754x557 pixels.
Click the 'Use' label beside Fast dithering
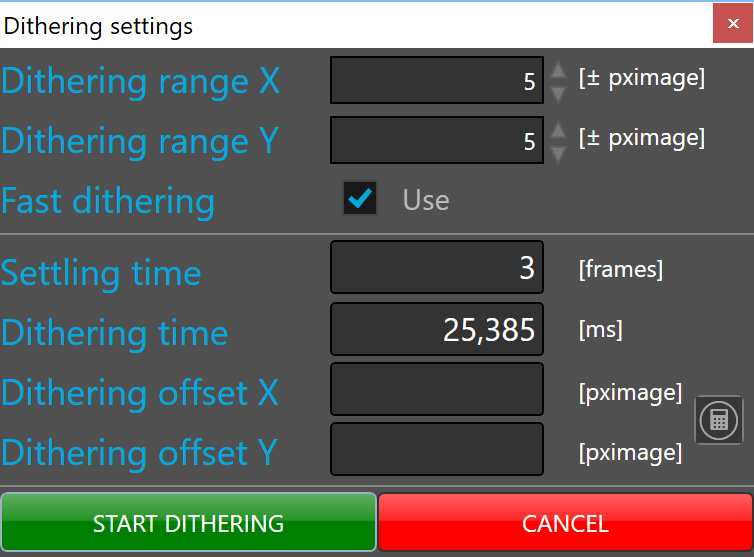pyautogui.click(x=426, y=200)
